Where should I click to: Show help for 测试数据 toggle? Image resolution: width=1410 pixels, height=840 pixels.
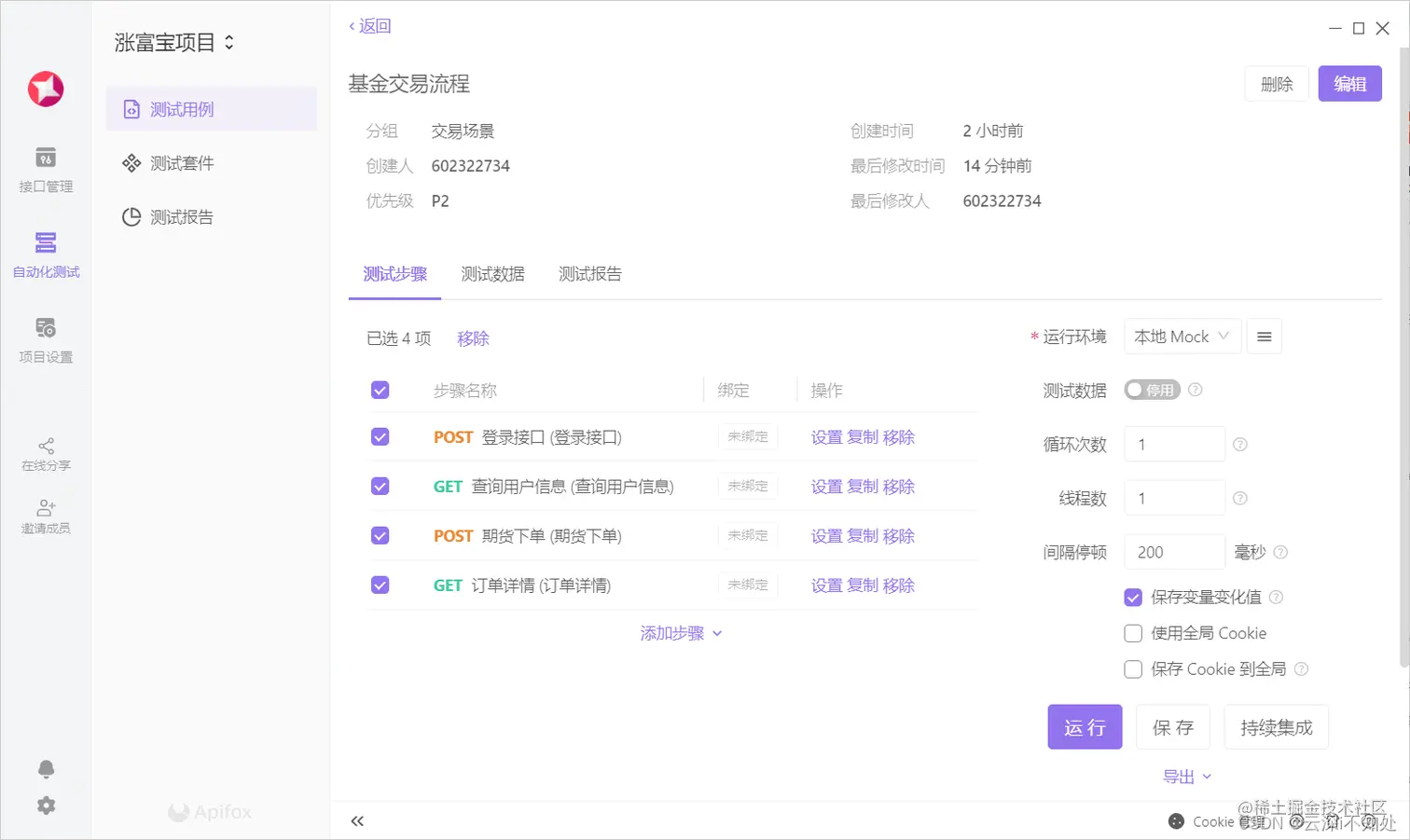coord(1196,390)
